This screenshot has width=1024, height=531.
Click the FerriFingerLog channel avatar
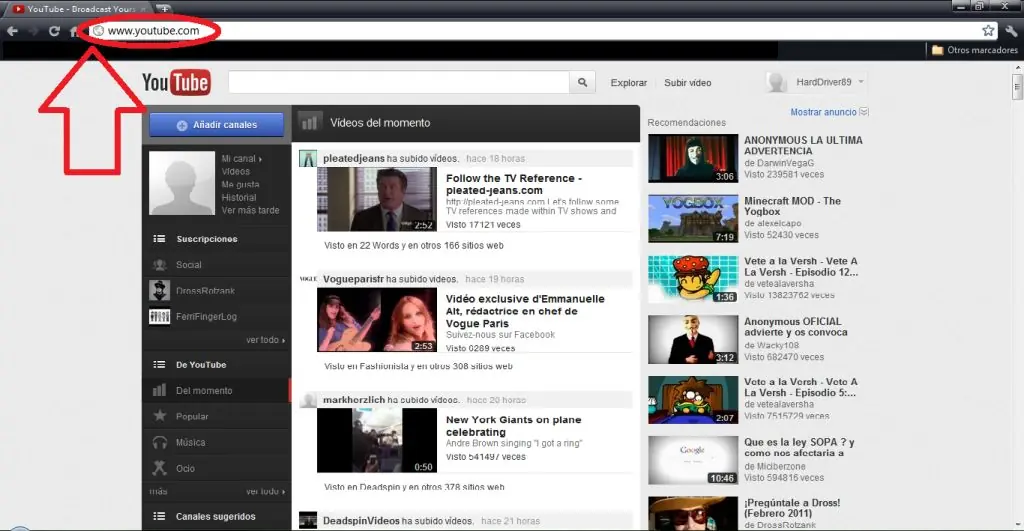point(159,317)
